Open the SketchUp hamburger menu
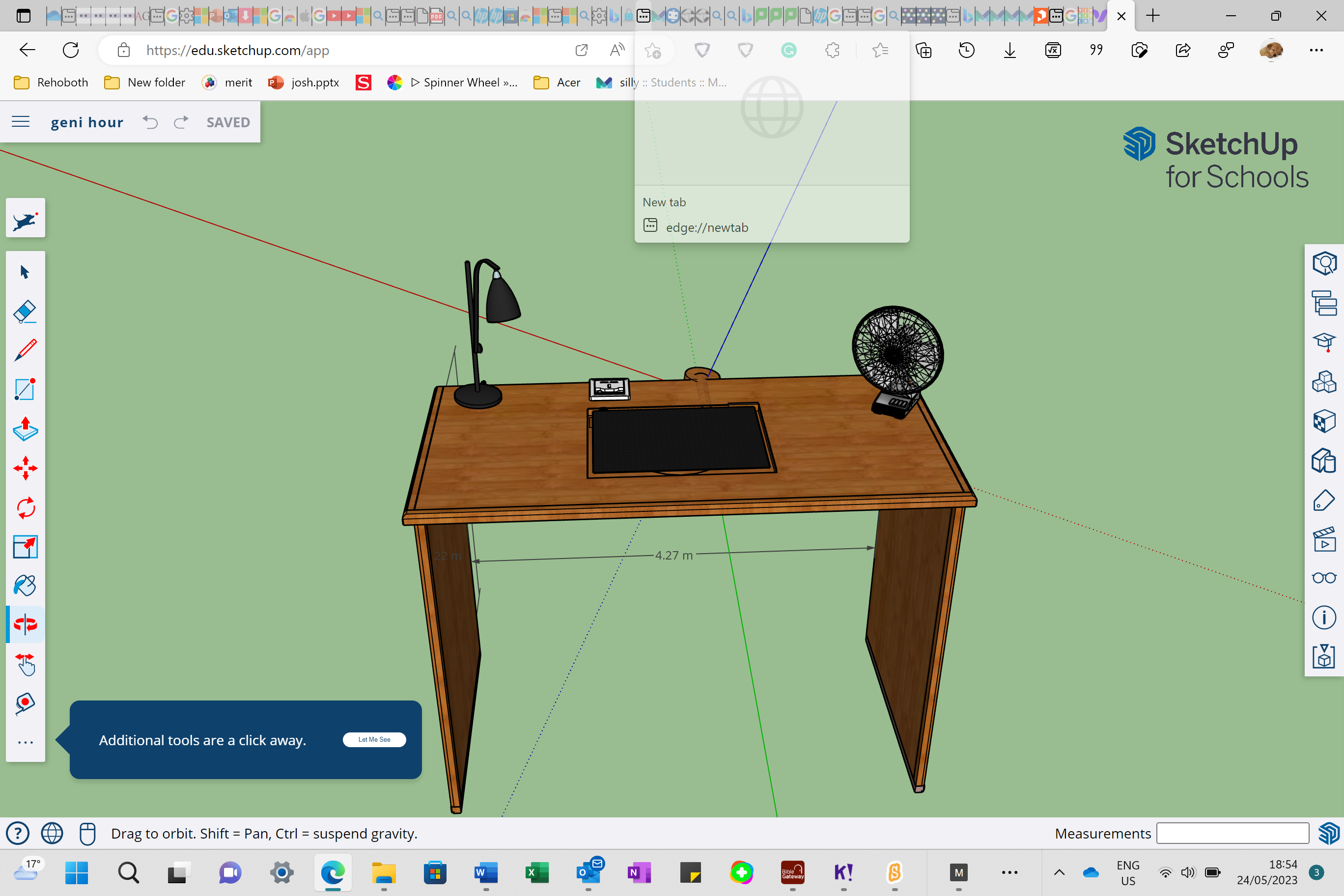 pyautogui.click(x=21, y=122)
